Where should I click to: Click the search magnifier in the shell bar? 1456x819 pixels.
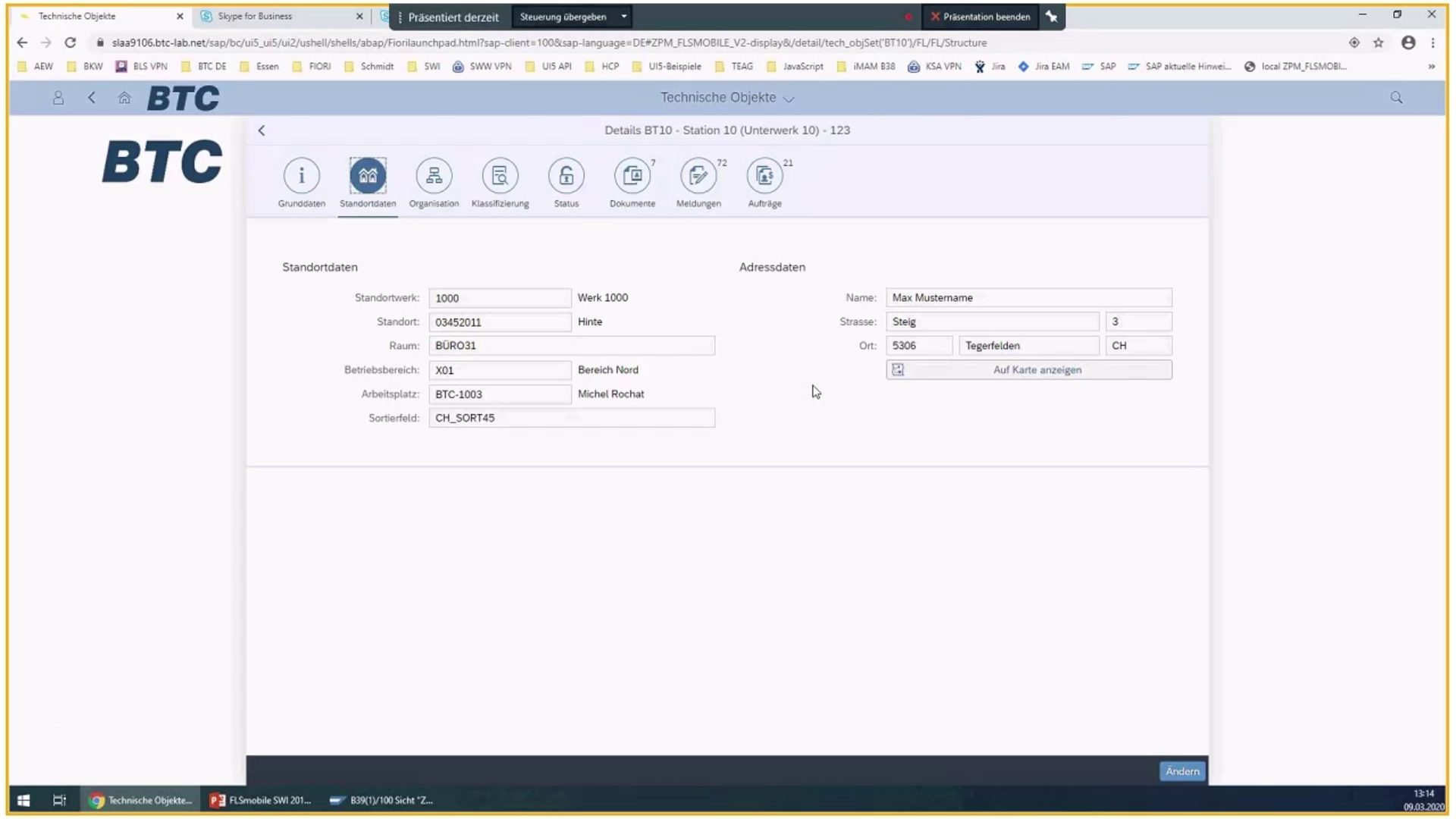click(1395, 97)
